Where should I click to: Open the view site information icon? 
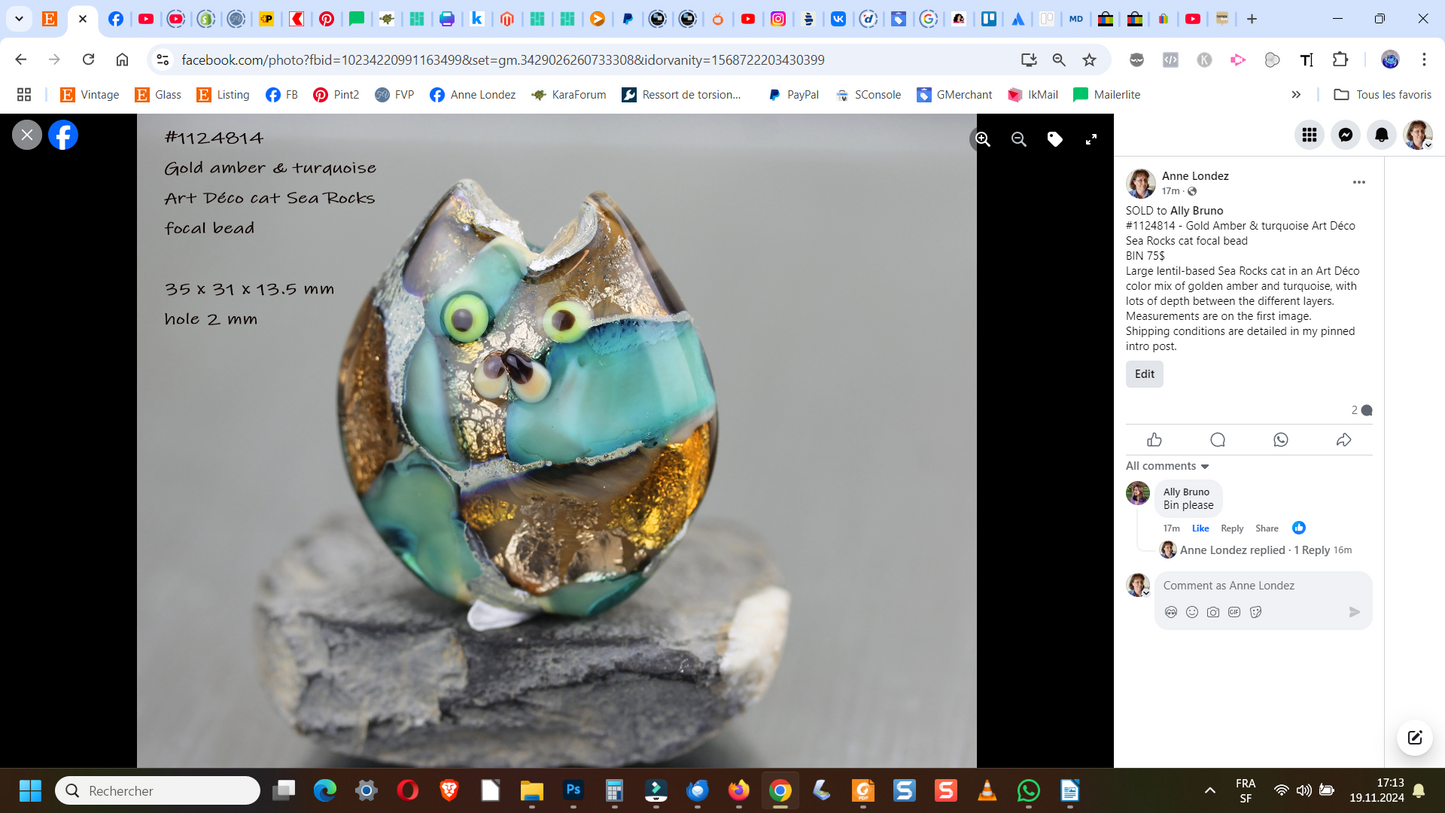[162, 60]
